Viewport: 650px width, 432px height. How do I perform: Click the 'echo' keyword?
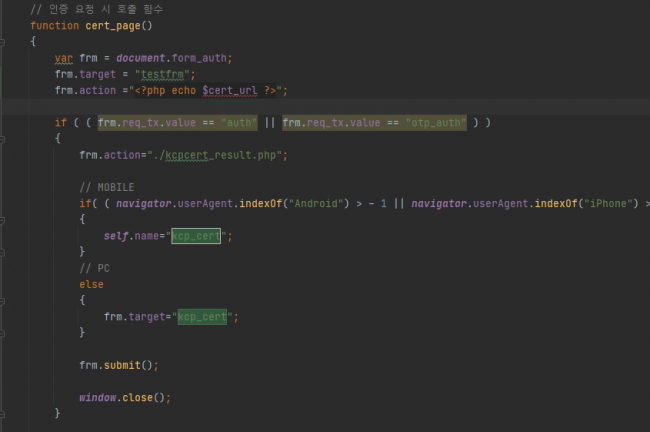pyautogui.click(x=184, y=90)
